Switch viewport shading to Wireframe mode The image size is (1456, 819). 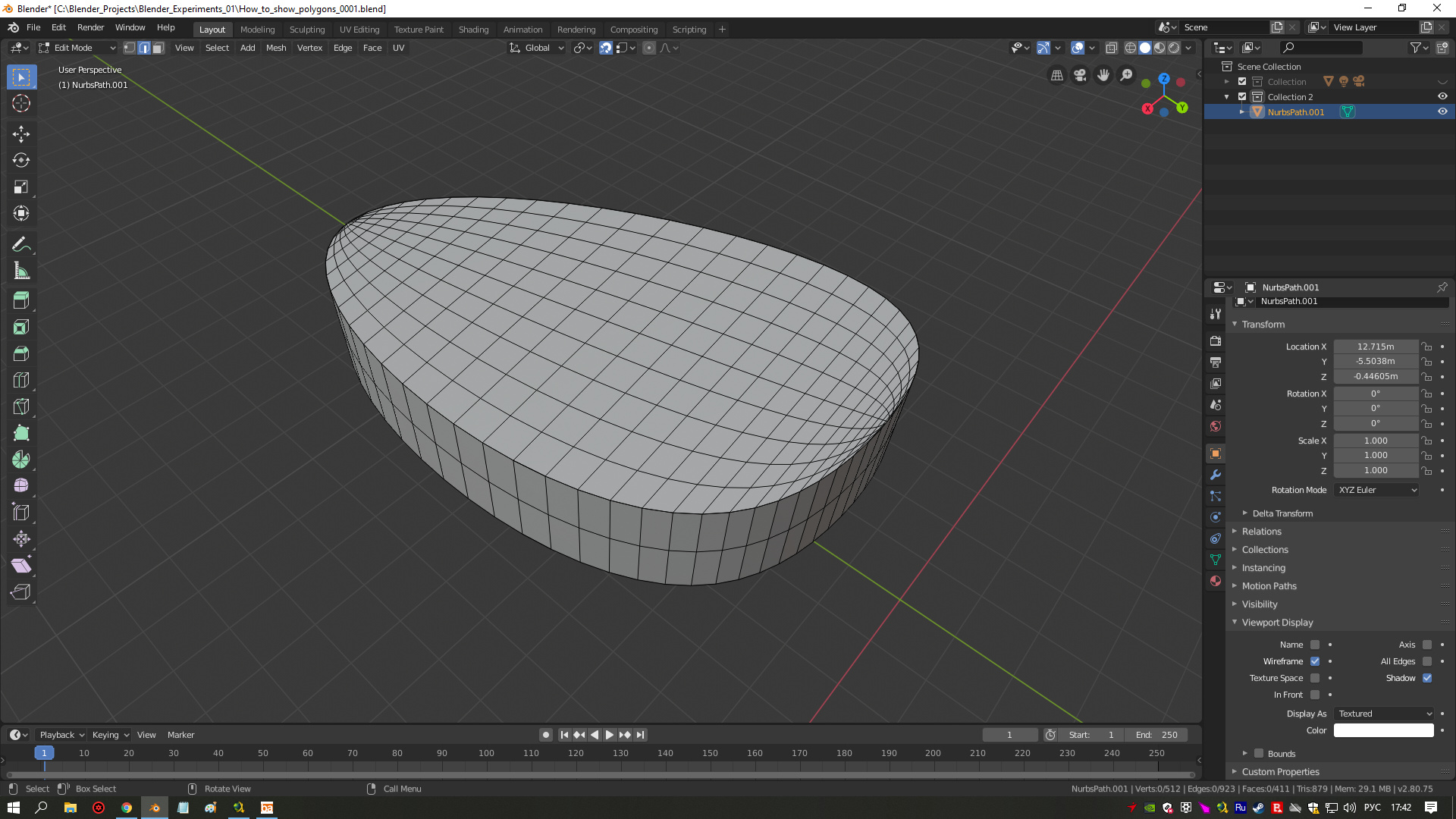tap(1130, 48)
